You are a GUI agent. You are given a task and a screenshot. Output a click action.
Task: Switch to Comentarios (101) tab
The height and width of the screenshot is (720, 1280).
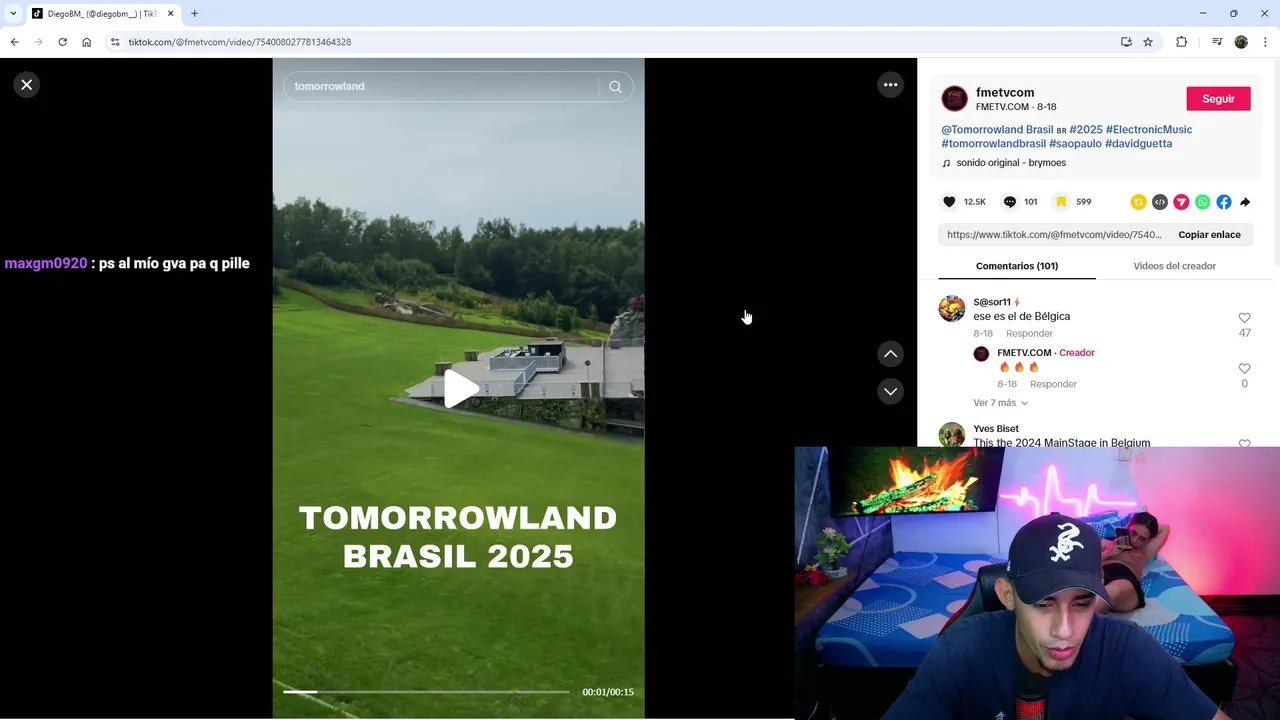[1017, 266]
